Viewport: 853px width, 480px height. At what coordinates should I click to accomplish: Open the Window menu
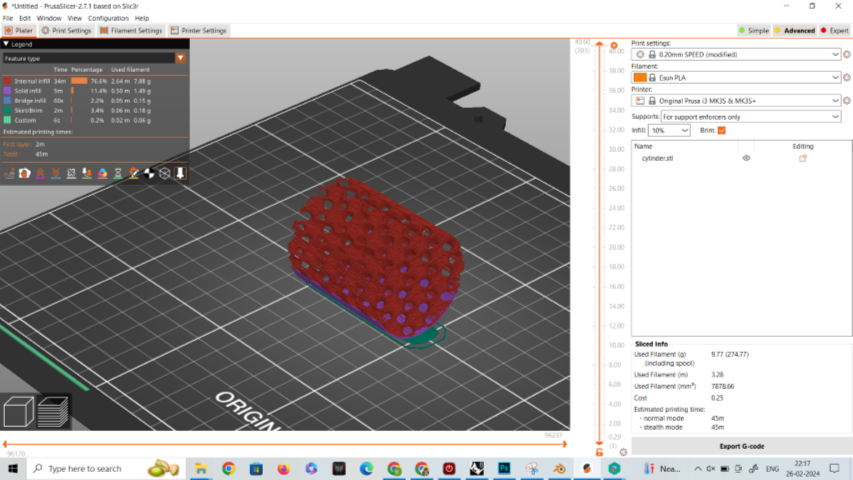click(x=49, y=18)
